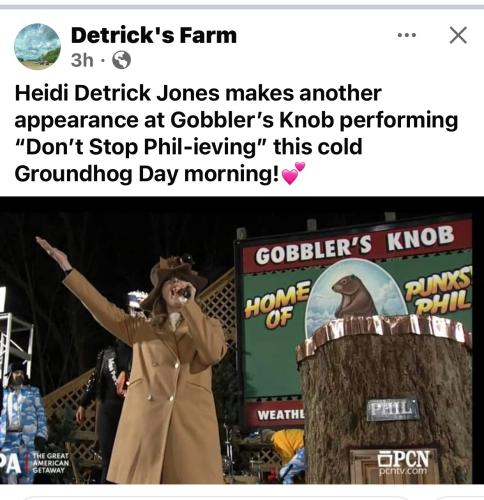Click the PHIL nameplate on the stump
Image resolution: width=484 pixels, height=500 pixels.
pyautogui.click(x=392, y=409)
